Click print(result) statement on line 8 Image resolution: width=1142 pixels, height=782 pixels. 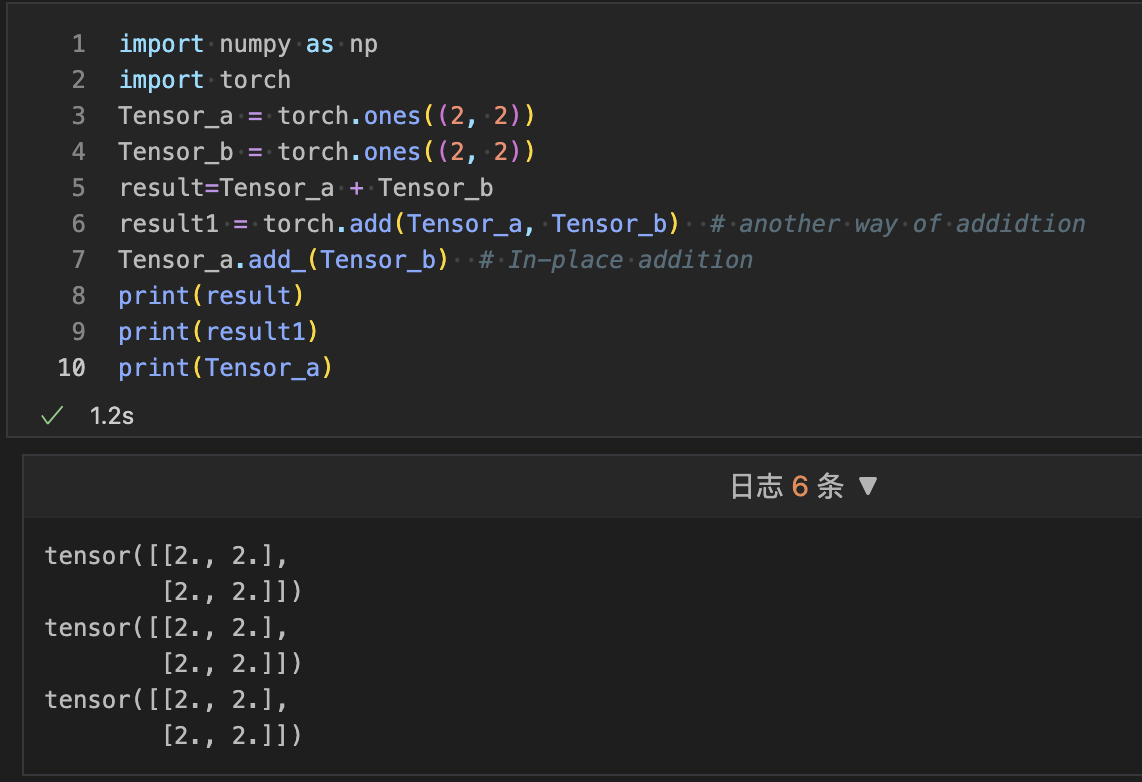coord(211,296)
